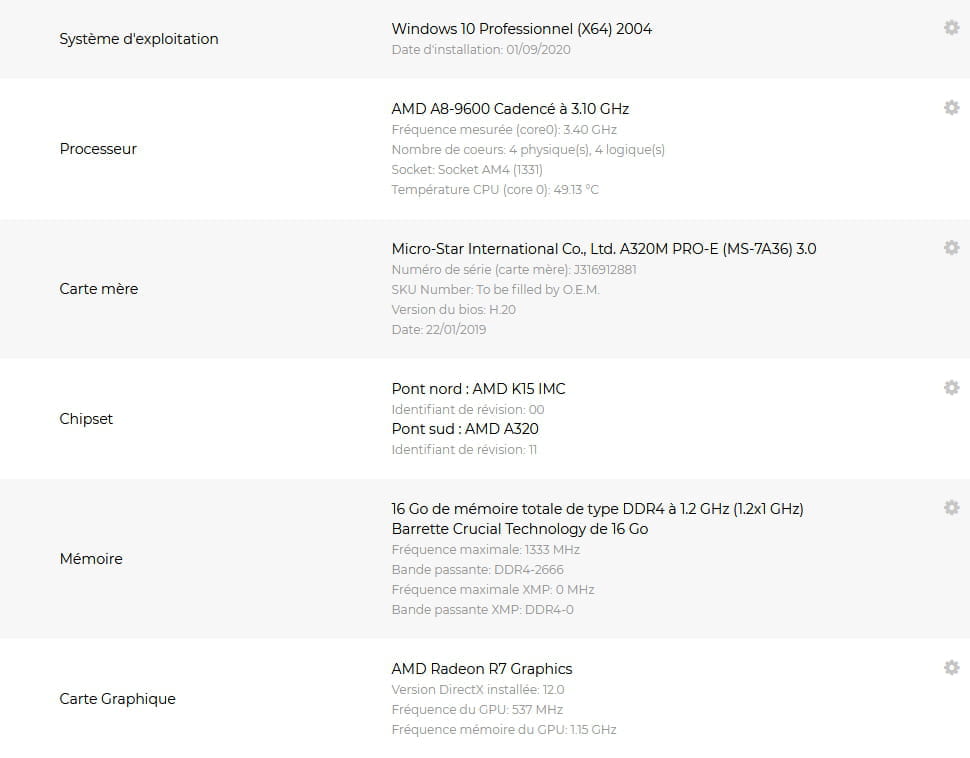The height and width of the screenshot is (758, 970).
Task: Click the Pont sud AMD A320 line
Action: 465,429
